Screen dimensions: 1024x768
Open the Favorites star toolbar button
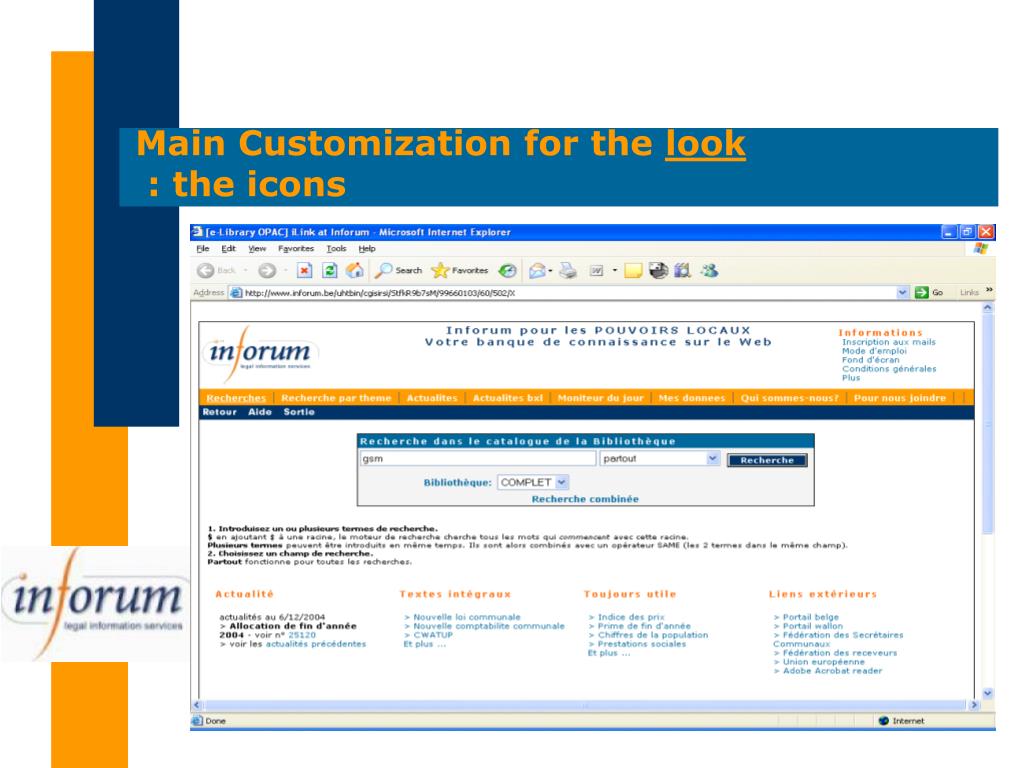(460, 270)
